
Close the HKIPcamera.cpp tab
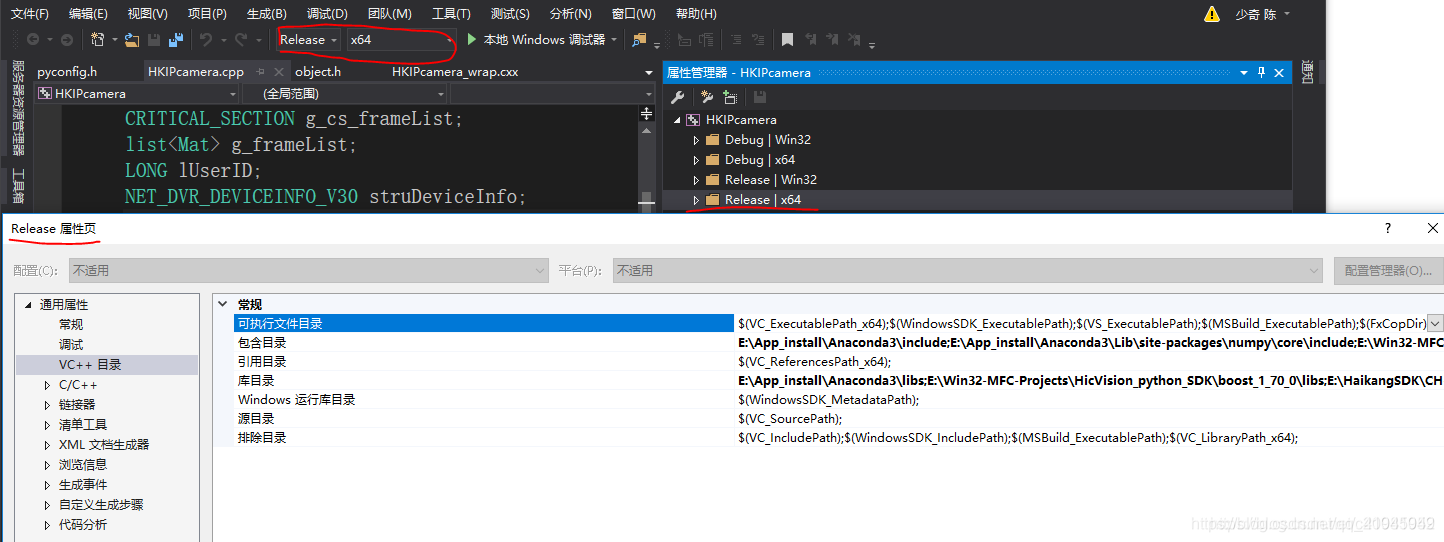tap(280, 72)
